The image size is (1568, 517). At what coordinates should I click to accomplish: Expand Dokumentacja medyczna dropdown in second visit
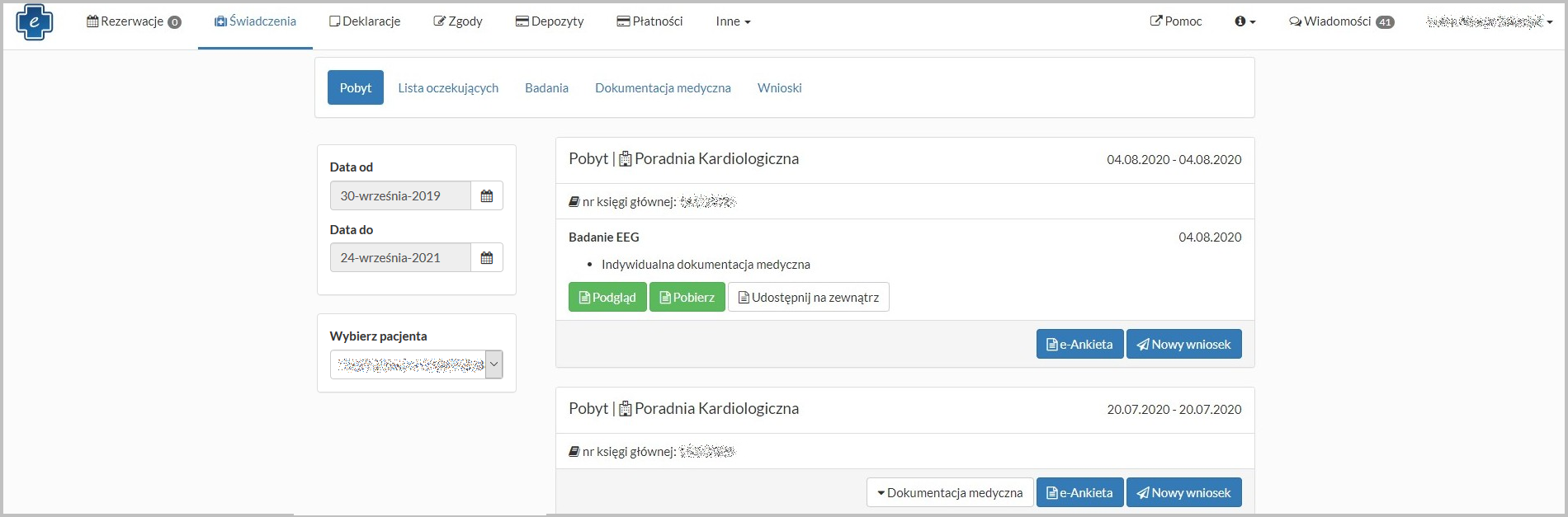949,493
